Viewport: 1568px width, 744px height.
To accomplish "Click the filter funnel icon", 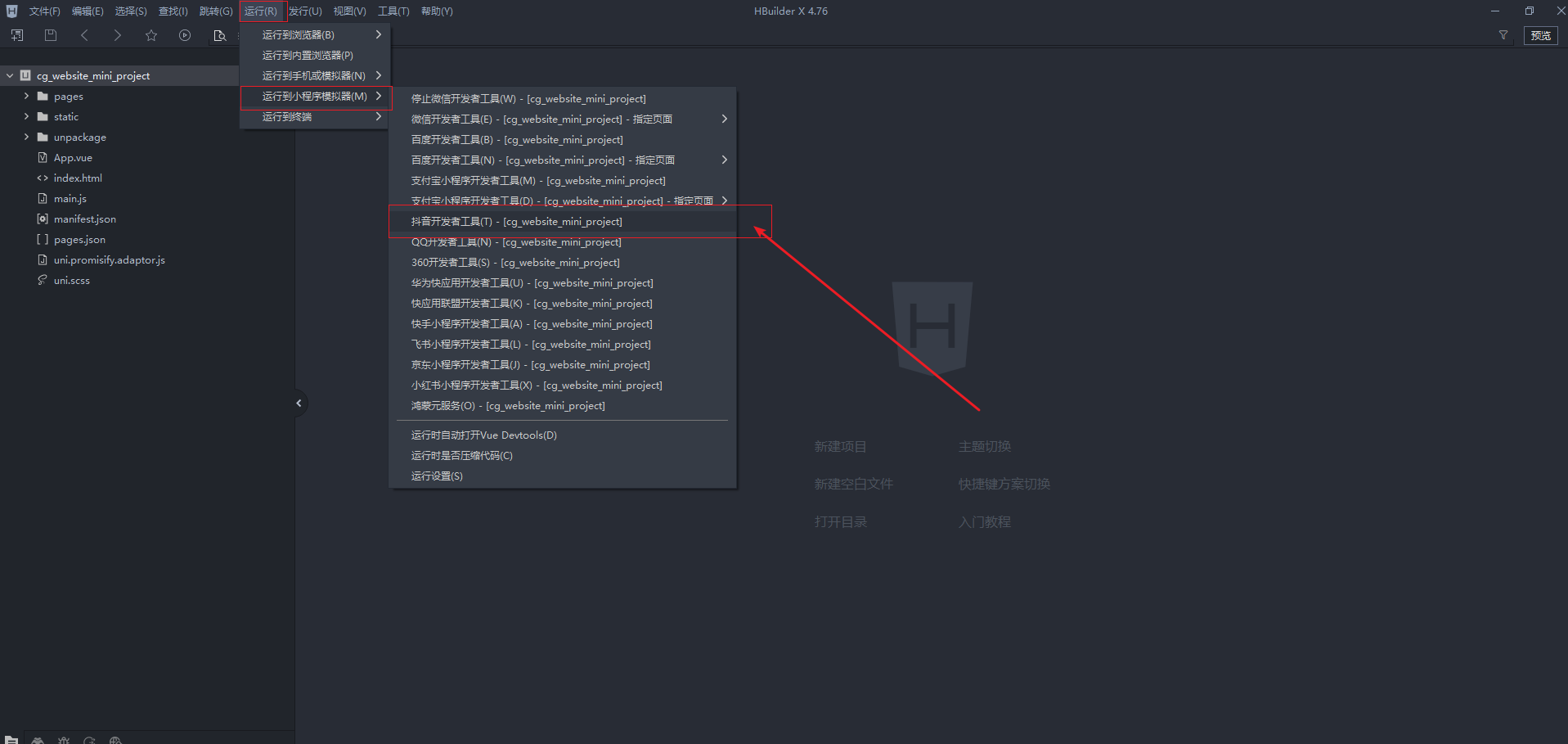I will point(1503,35).
